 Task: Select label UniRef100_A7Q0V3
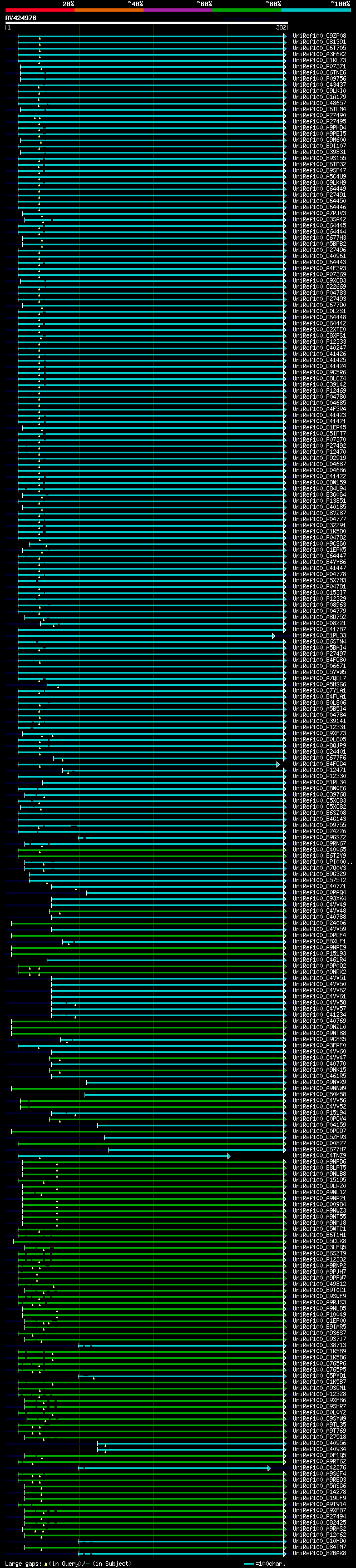point(319,868)
